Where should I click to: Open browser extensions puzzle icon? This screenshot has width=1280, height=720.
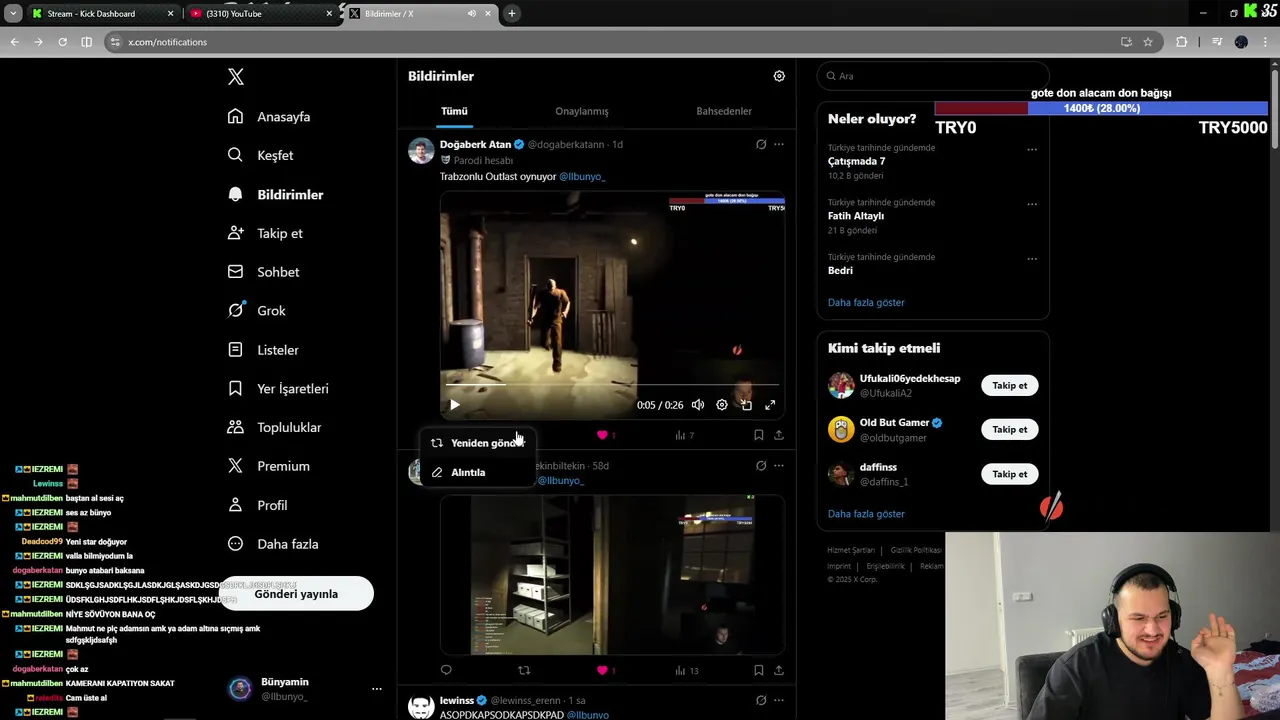click(1182, 42)
